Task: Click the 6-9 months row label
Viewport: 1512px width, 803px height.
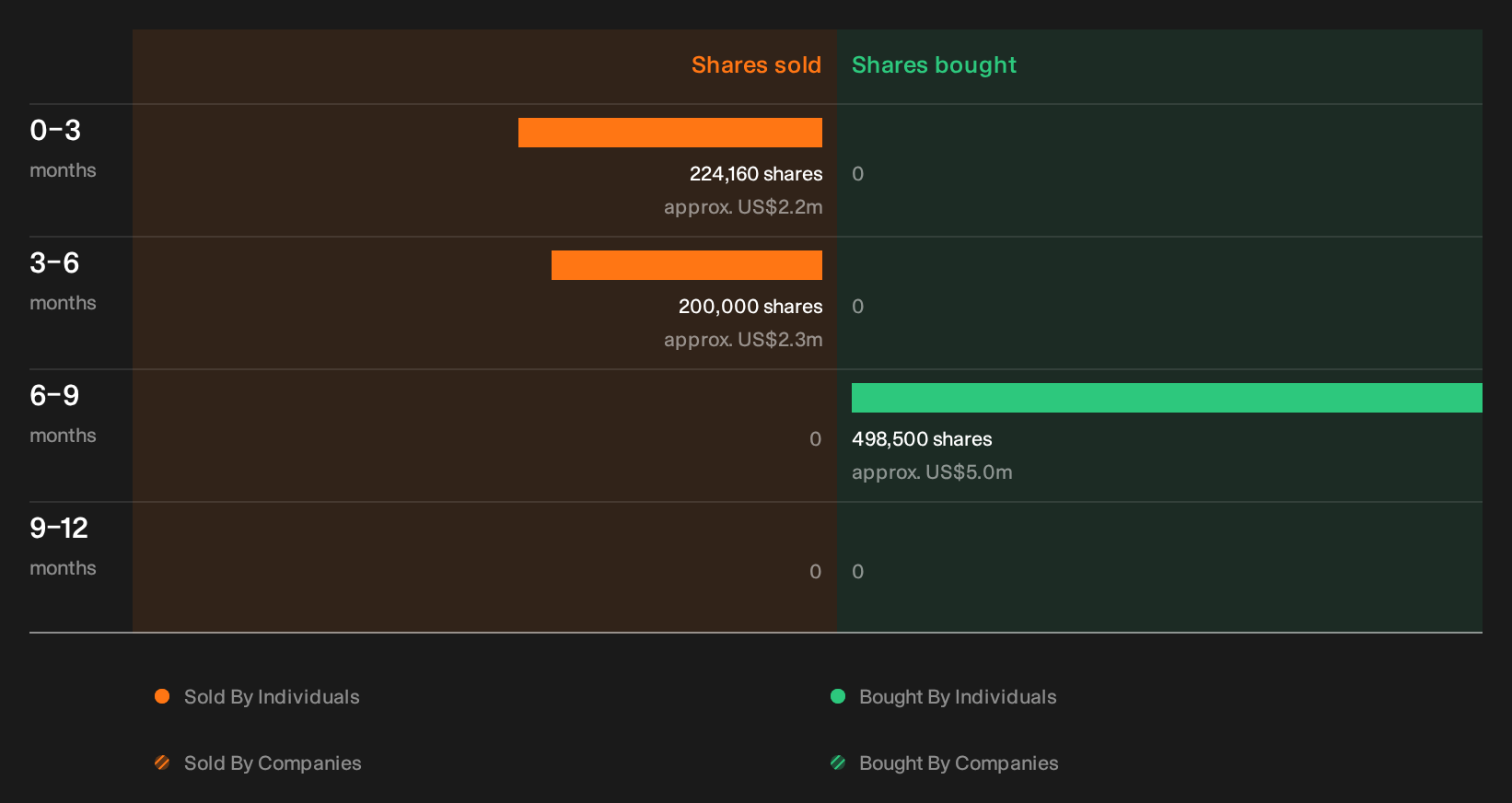Action: [63, 413]
